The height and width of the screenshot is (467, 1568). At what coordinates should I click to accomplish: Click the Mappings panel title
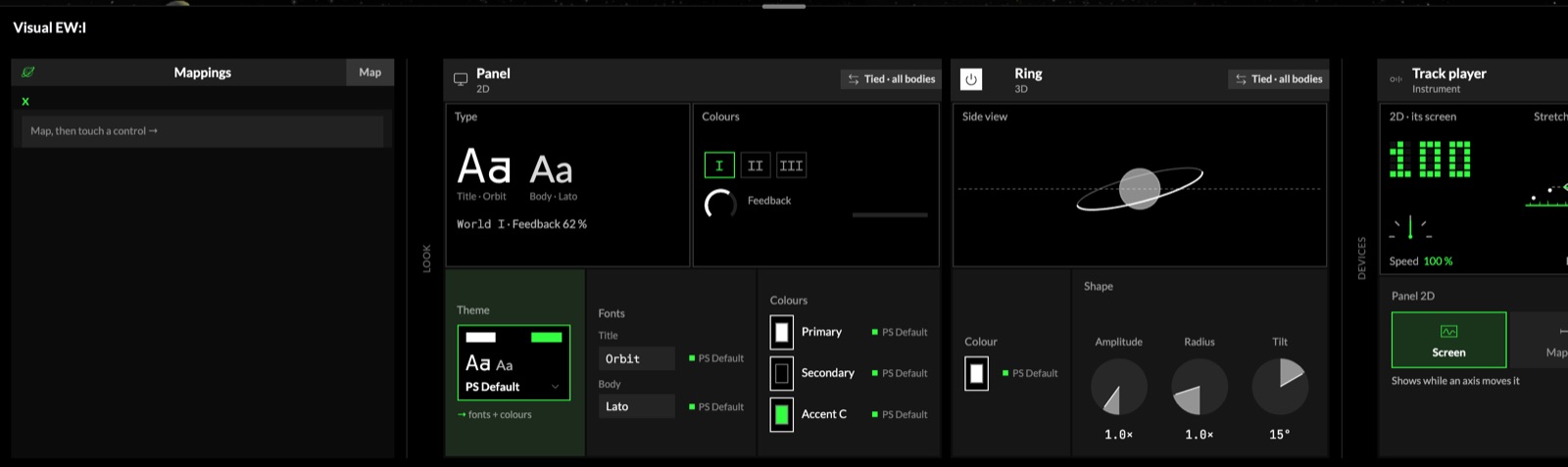click(203, 72)
